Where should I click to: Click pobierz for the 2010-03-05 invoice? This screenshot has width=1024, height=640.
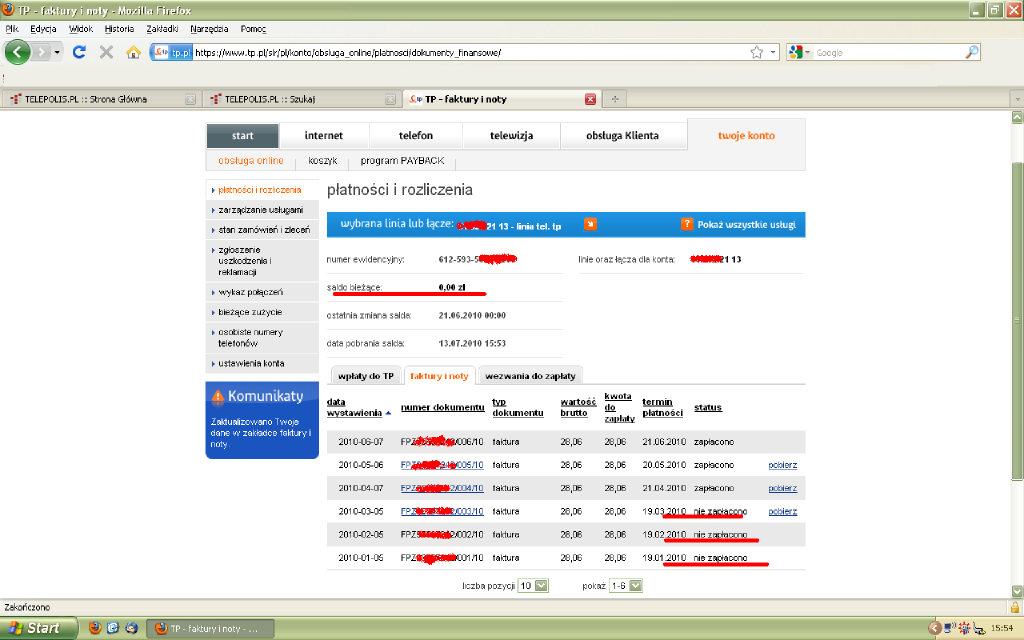click(782, 511)
